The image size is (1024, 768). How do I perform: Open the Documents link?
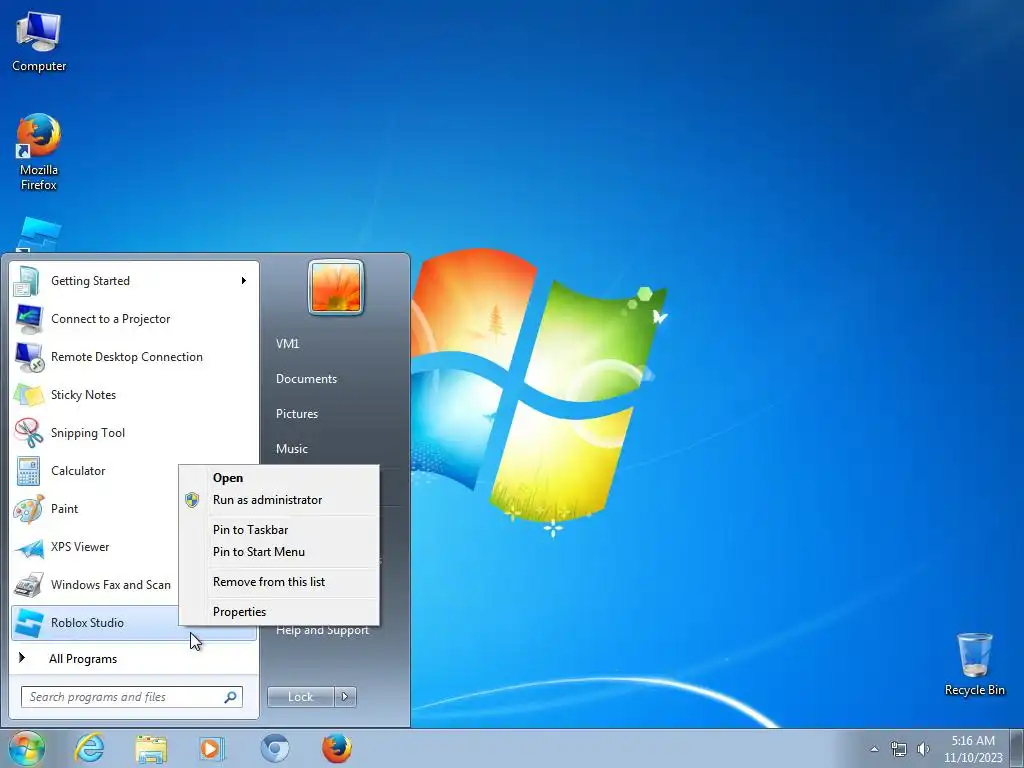coord(306,379)
